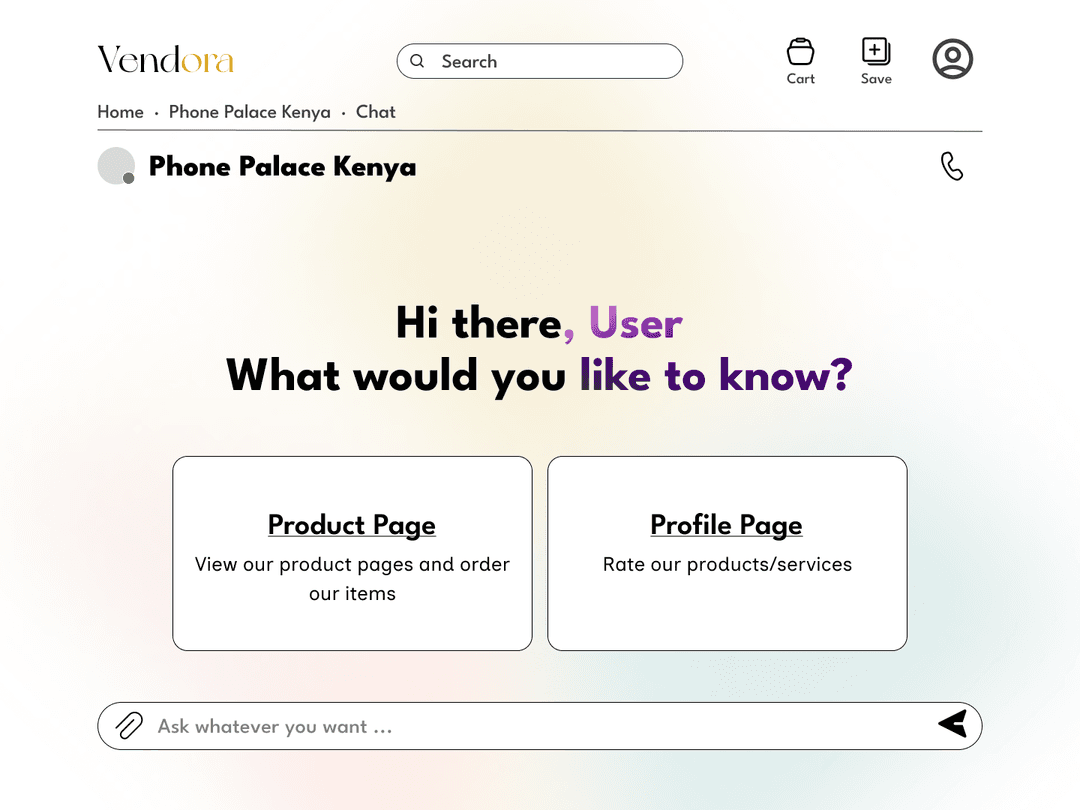Focus the Search input field
The height and width of the screenshot is (810, 1080).
[540, 61]
